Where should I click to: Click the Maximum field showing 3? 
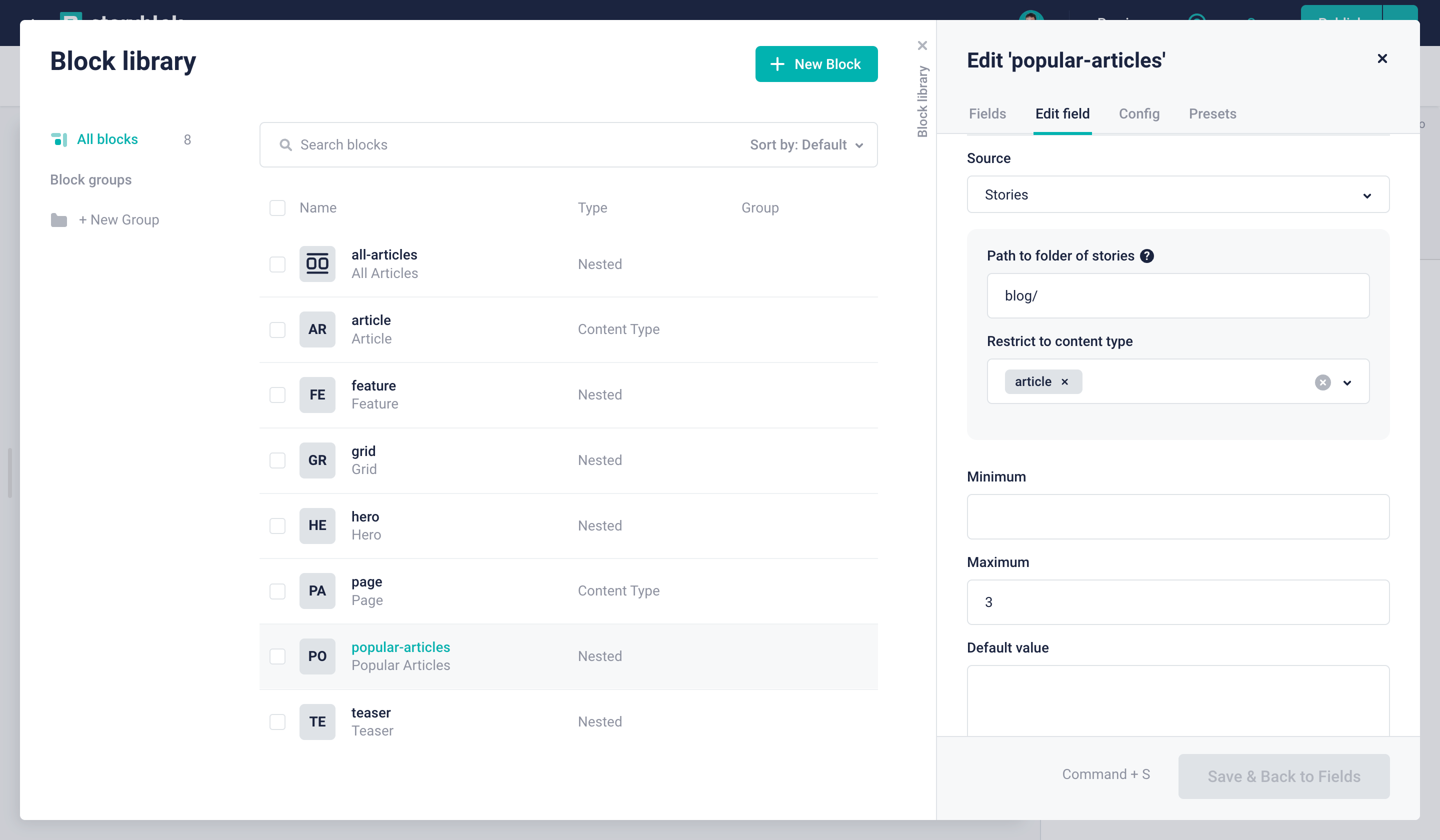[1177, 602]
